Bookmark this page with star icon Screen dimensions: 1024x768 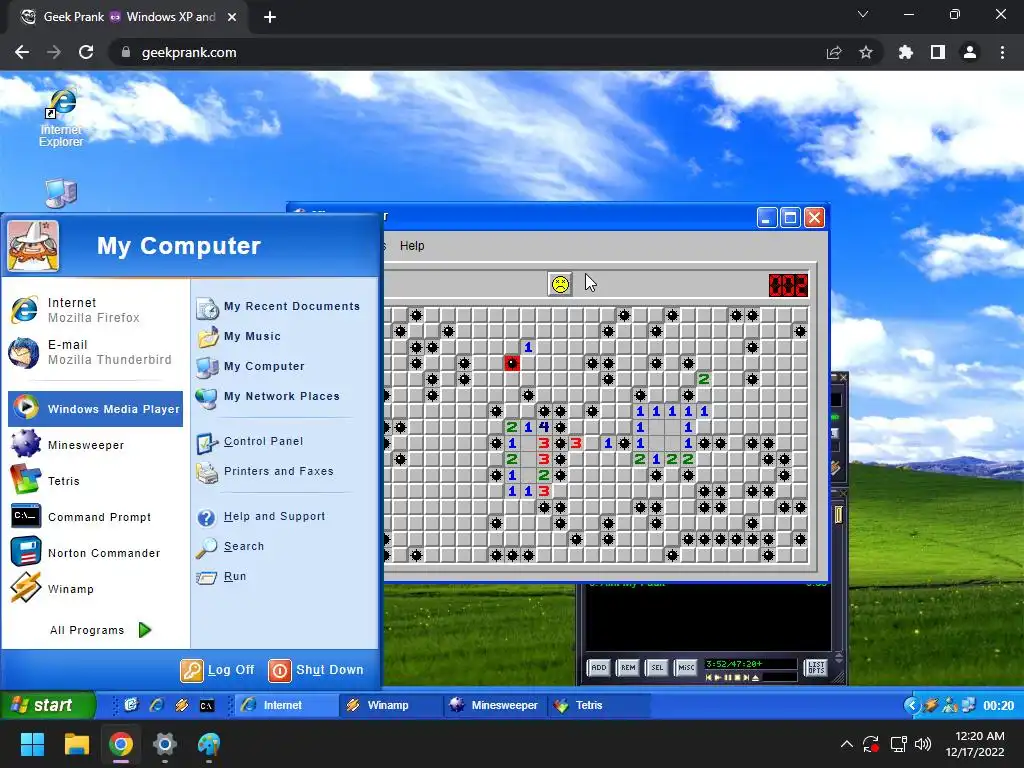(866, 52)
